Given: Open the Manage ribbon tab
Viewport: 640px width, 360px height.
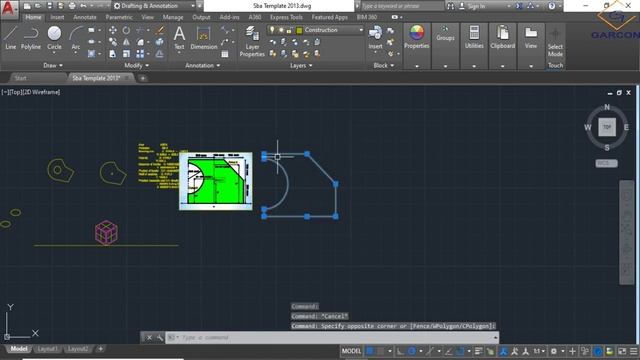Looking at the screenshot, I should pyautogui.click(x=173, y=17).
